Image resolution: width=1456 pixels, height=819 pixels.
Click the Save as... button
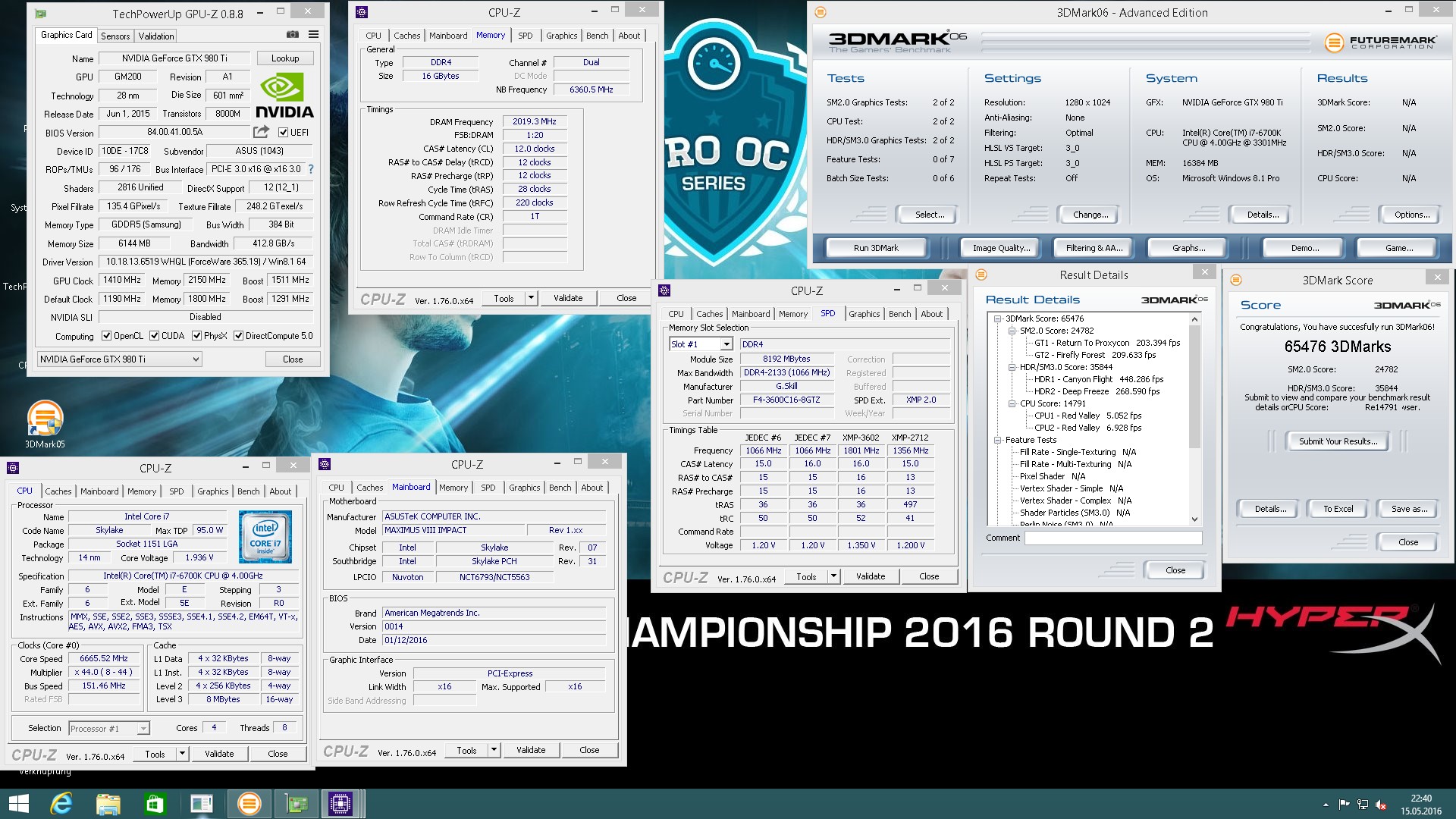[1409, 509]
